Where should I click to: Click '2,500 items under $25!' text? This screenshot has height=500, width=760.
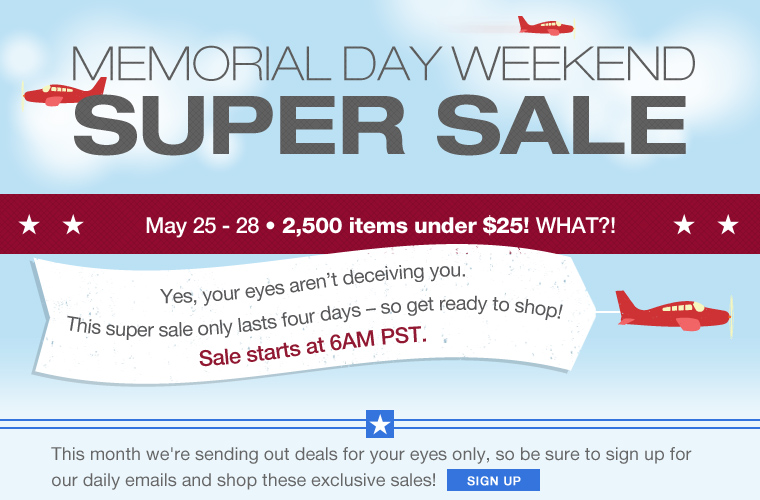[x=406, y=226]
